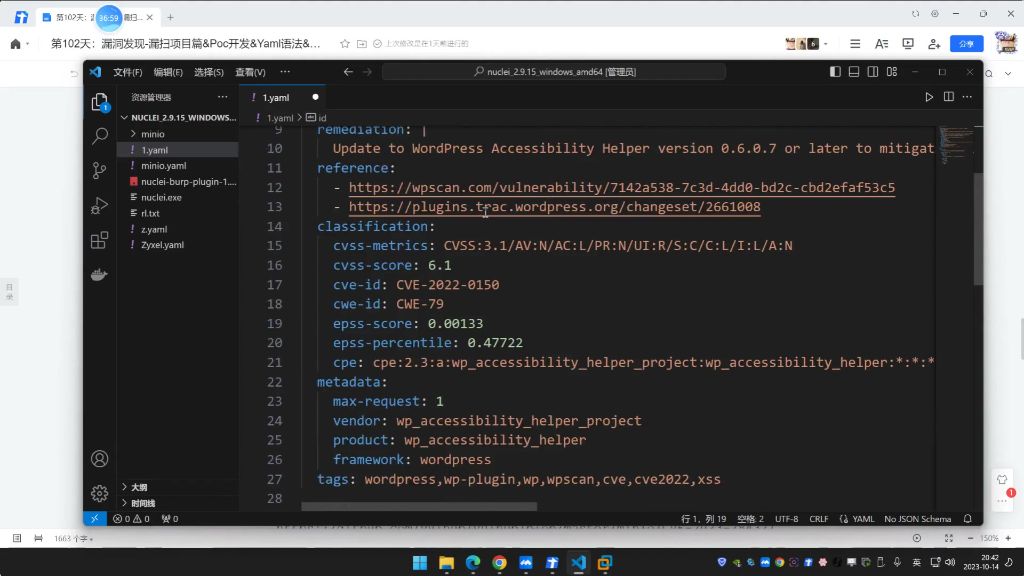
Task: Select nuclei.exe in the file explorer
Action: [x=178, y=197]
